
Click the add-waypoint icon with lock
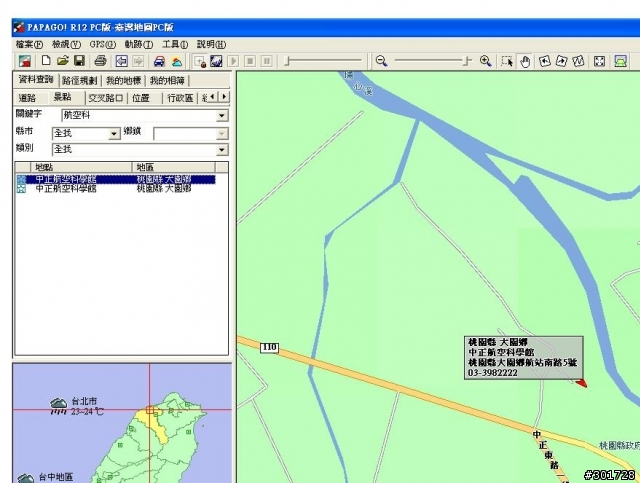coord(200,62)
